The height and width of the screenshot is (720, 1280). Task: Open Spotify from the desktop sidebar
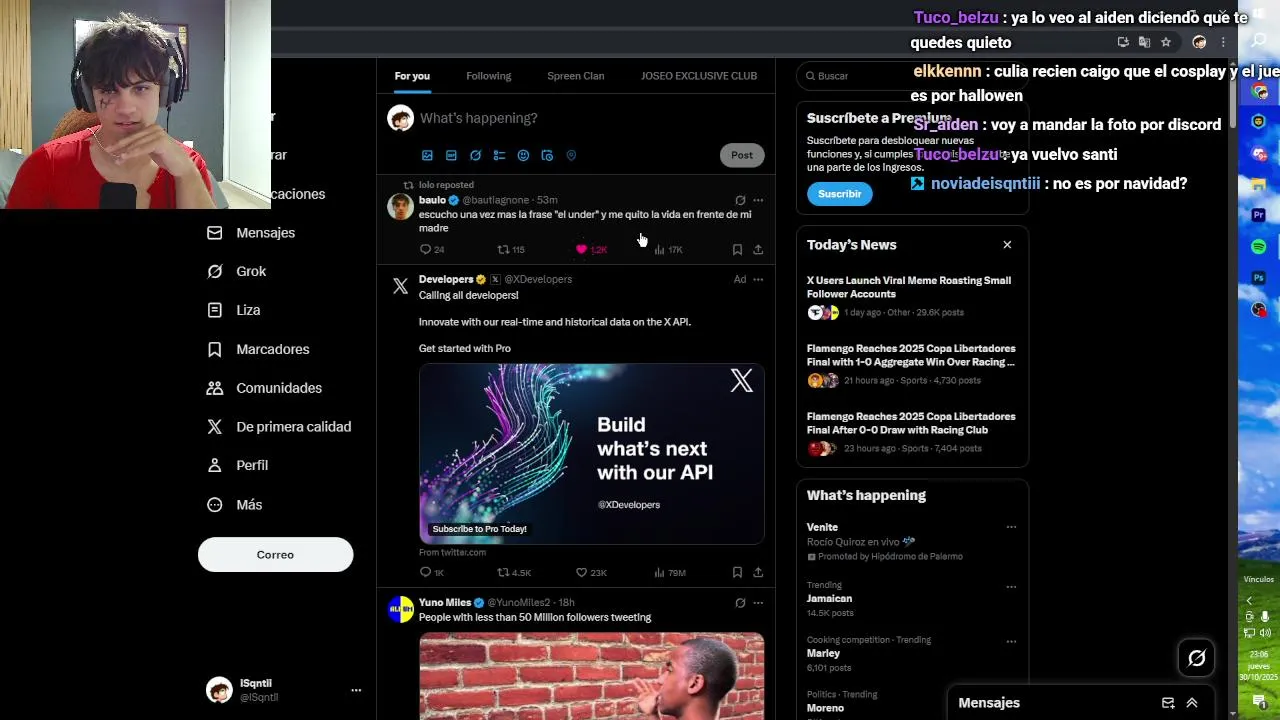[x=1259, y=246]
